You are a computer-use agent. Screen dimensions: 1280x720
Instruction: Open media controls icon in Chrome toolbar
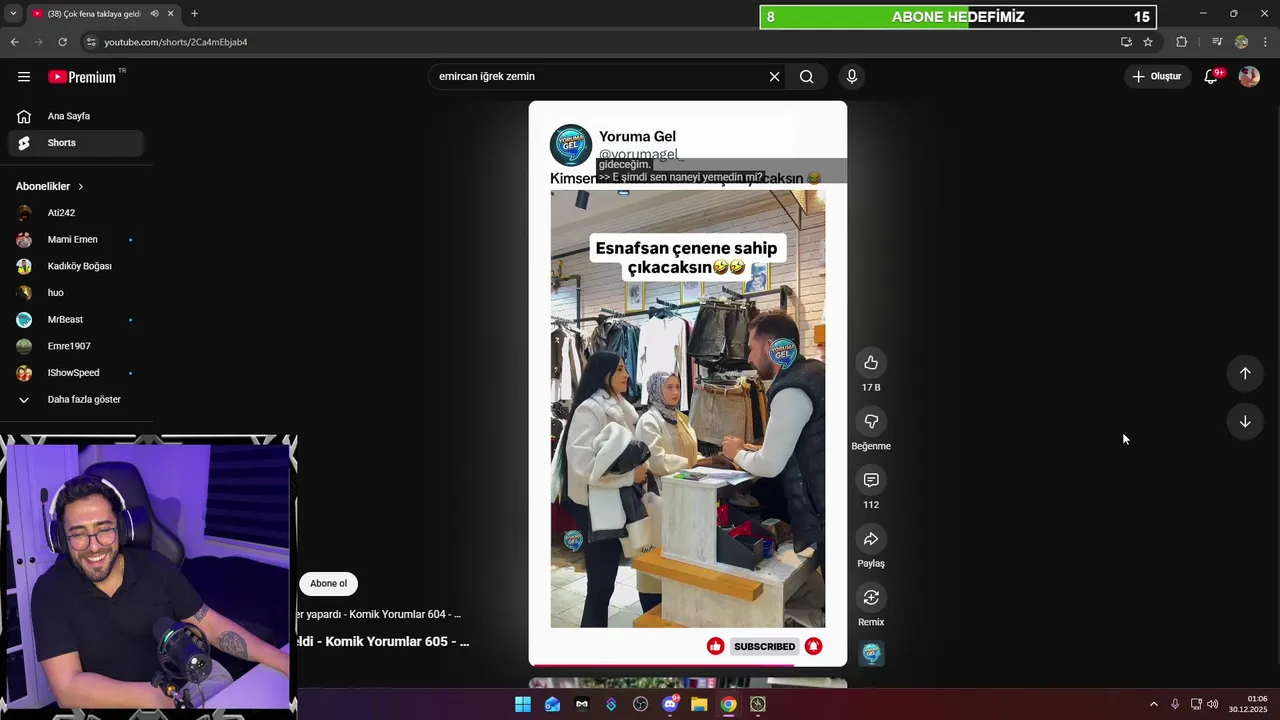point(1217,42)
